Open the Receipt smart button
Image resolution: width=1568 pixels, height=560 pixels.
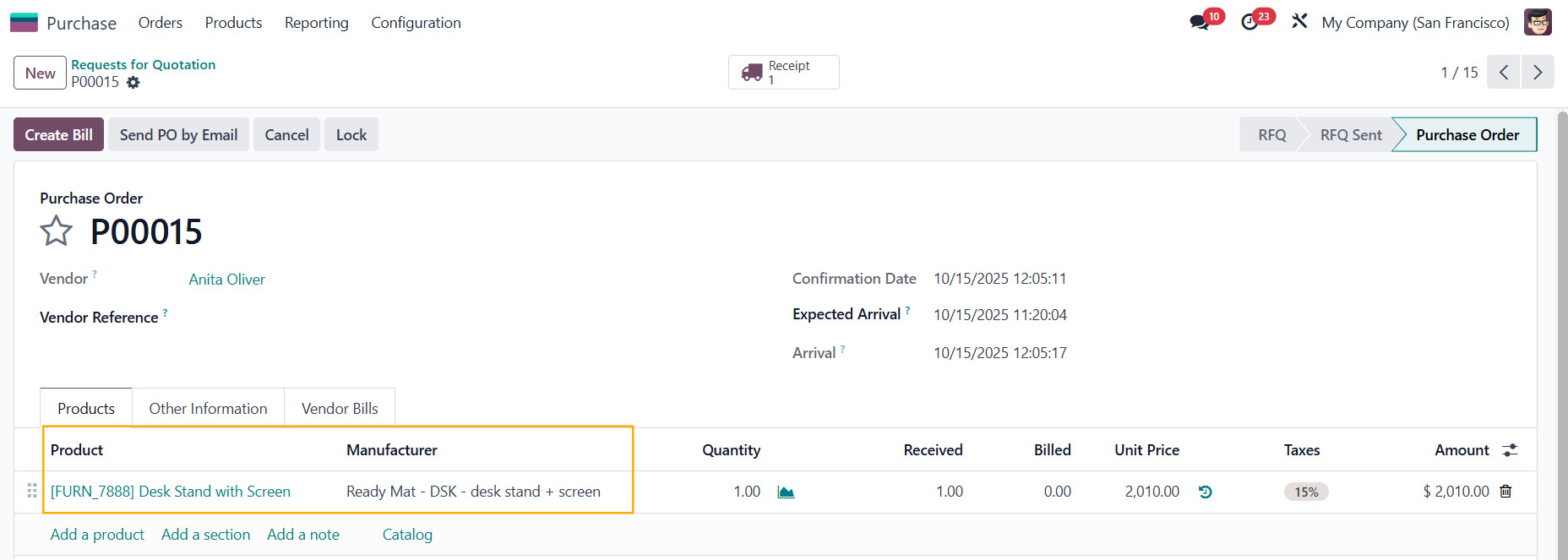[783, 73]
